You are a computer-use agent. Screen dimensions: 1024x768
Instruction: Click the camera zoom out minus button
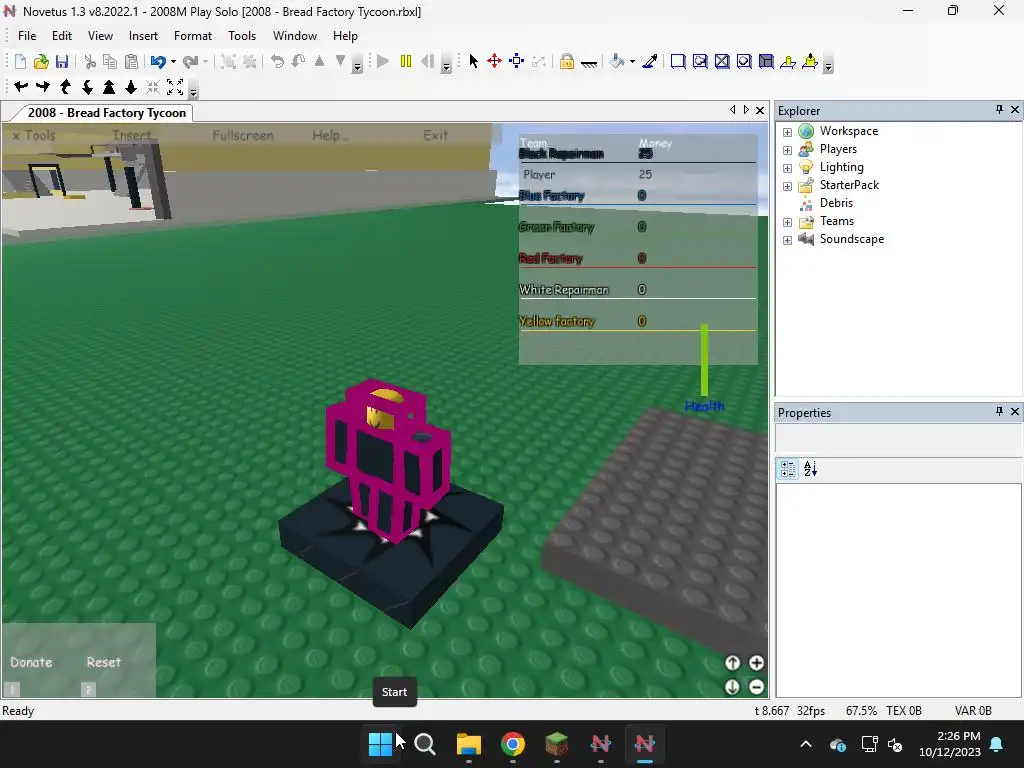756,687
